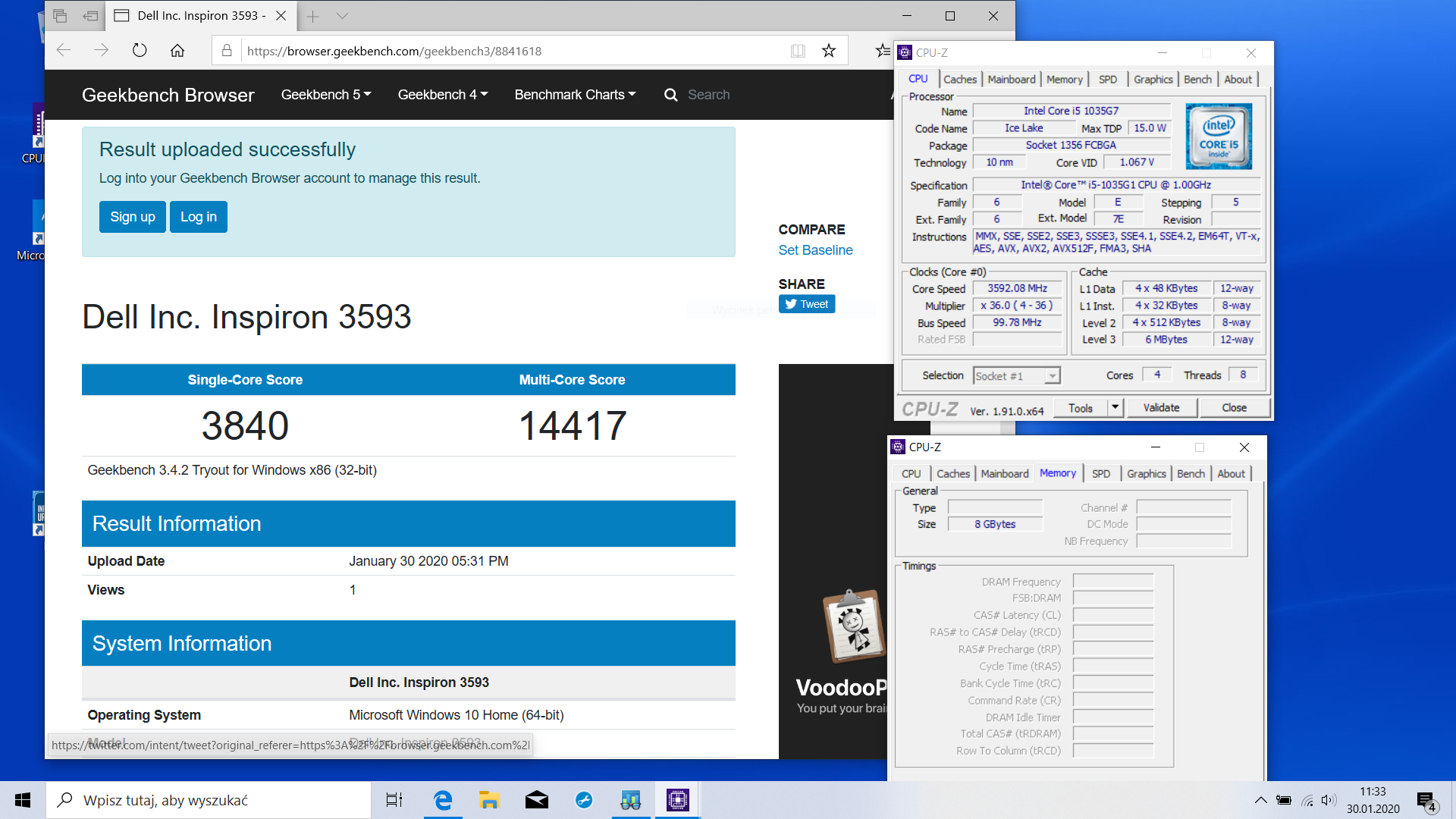Switch to Mainboard tab in top CPU-Z

(1012, 79)
